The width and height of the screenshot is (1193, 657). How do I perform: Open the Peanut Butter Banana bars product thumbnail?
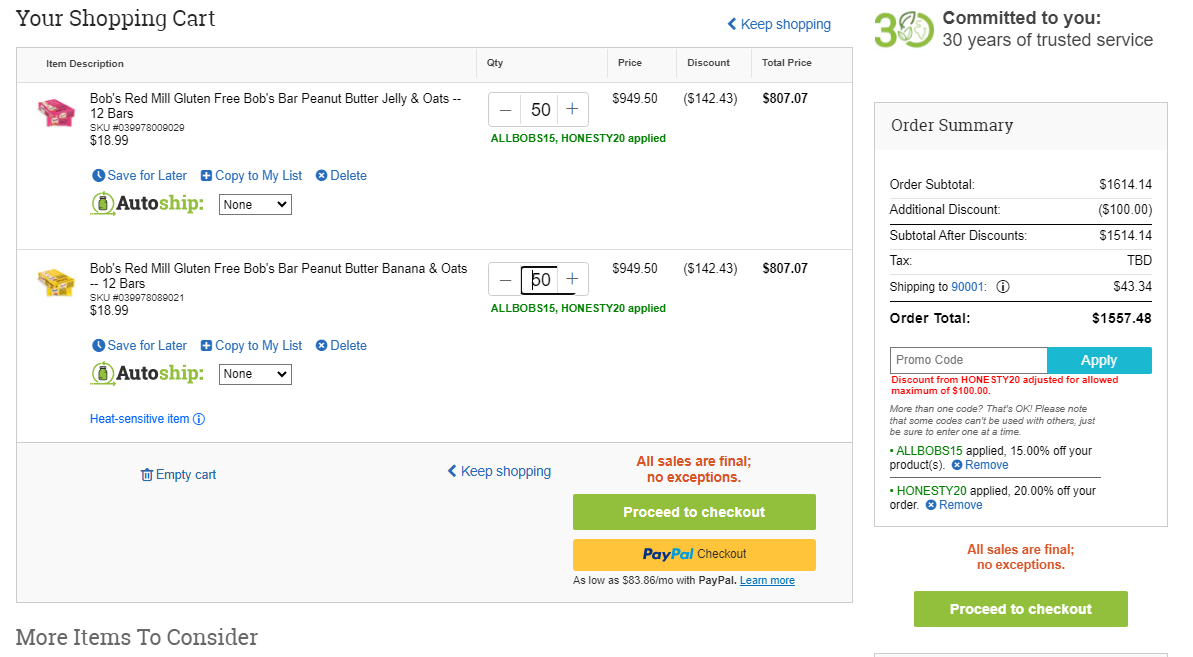point(56,282)
